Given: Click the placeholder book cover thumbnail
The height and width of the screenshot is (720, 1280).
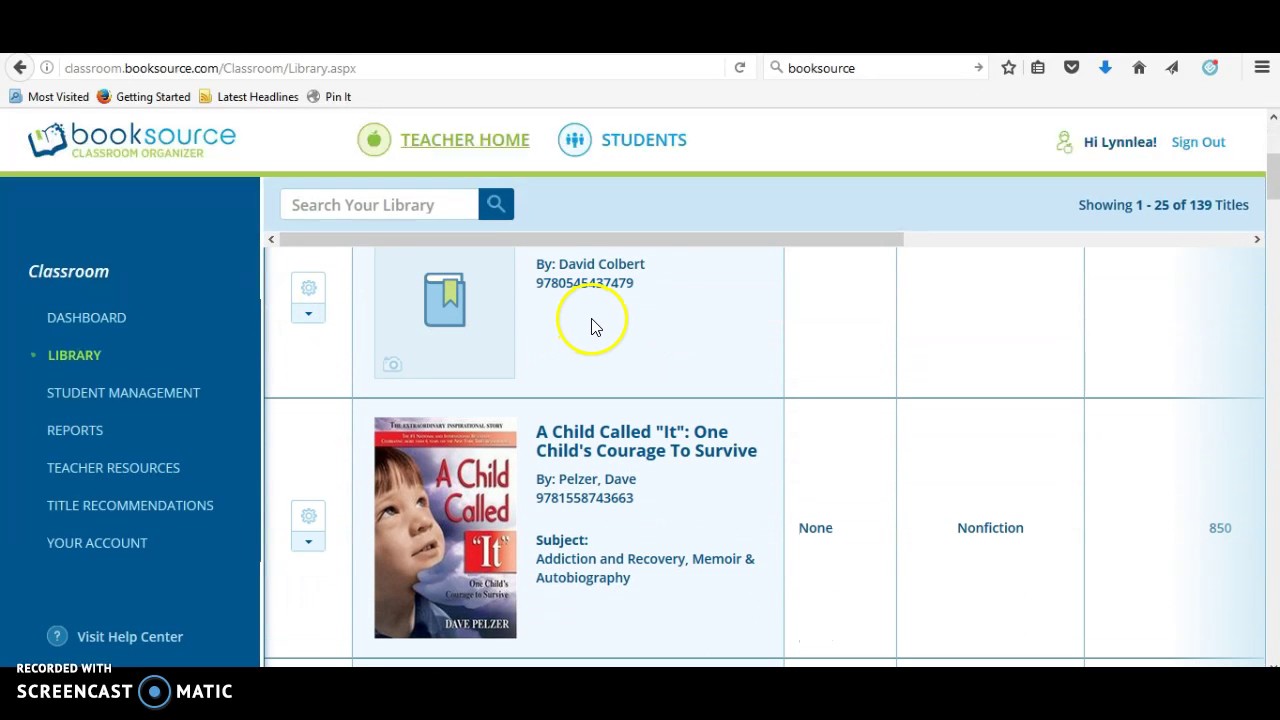Looking at the screenshot, I should (x=445, y=313).
